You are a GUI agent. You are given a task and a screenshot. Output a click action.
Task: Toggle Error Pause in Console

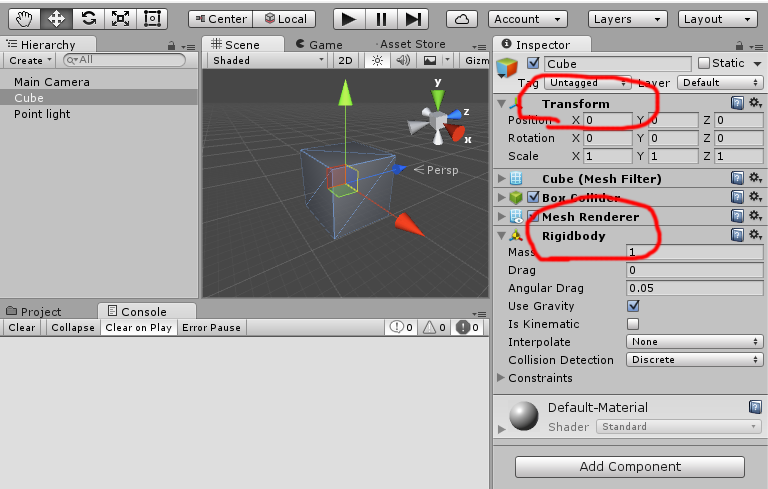(x=211, y=327)
